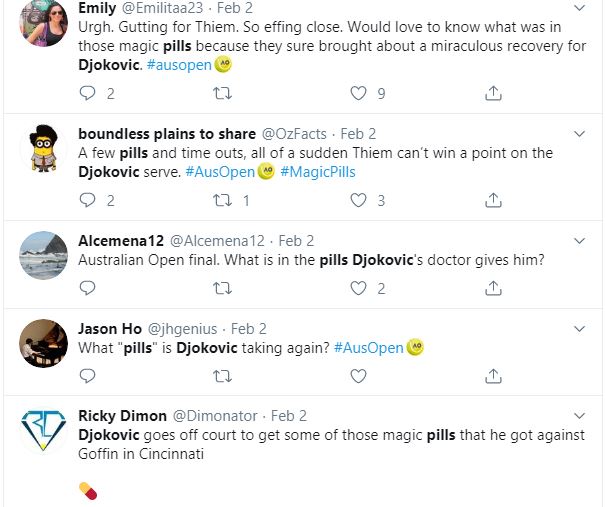Open options chevron on Emily's tweet
Image resolution: width=605 pixels, height=507 pixels.
582,5
